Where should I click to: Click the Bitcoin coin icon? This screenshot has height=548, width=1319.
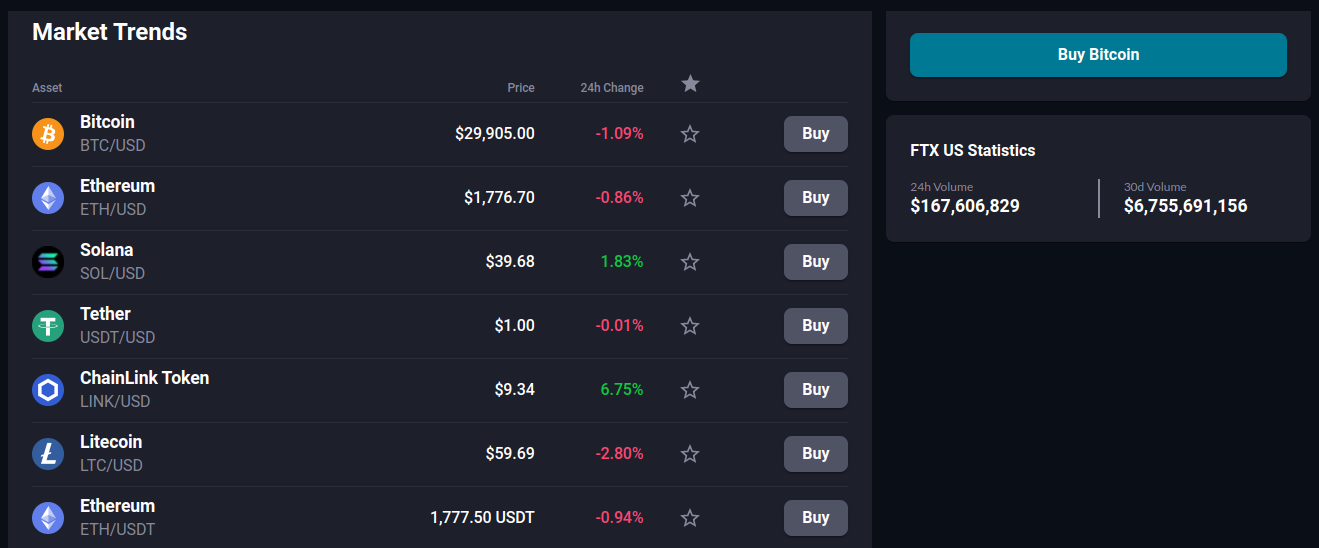pos(48,134)
